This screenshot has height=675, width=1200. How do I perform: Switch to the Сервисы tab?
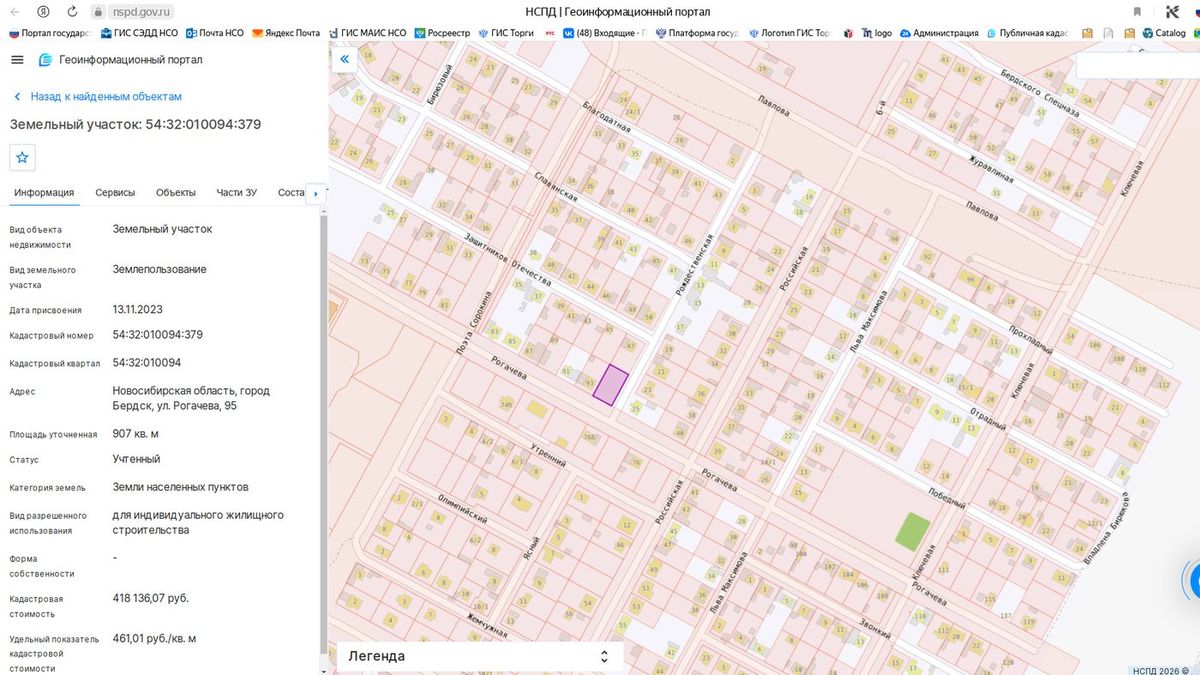(x=116, y=193)
